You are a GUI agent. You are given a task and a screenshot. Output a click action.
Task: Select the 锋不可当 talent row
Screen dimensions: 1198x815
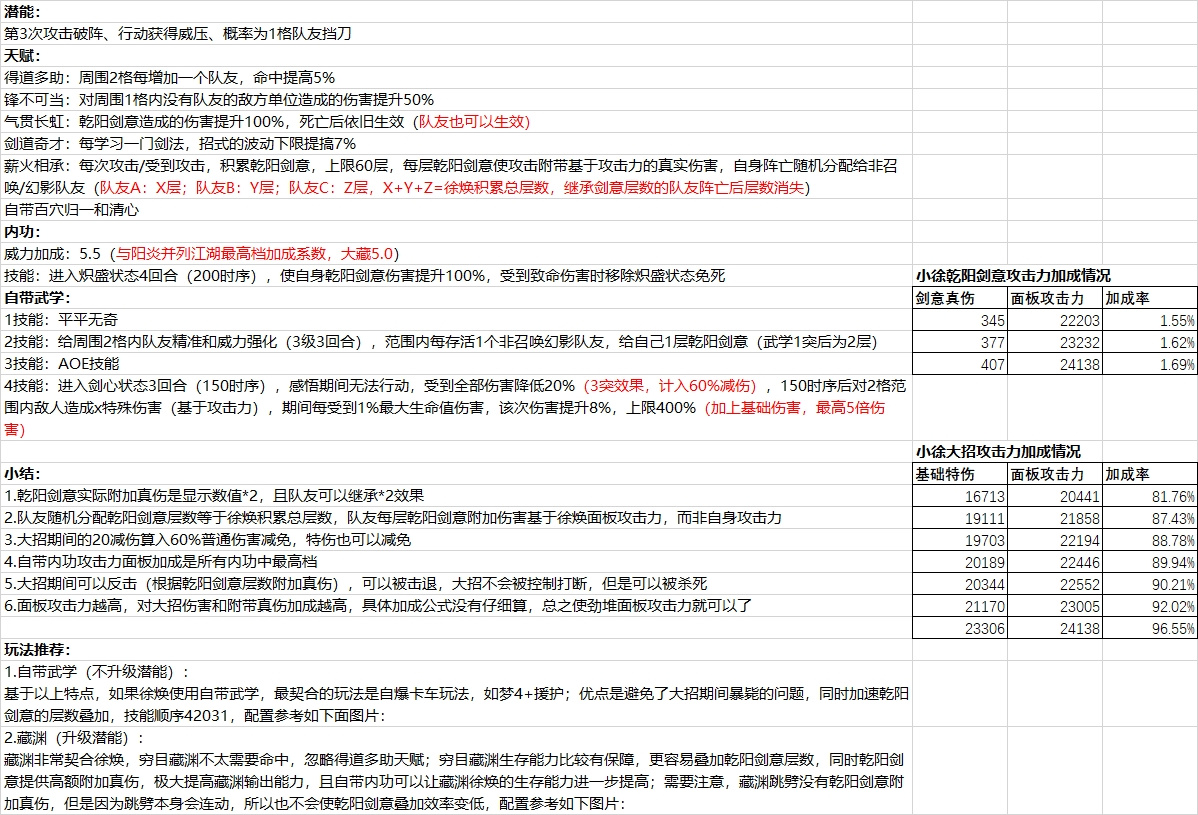pyautogui.click(x=456, y=100)
